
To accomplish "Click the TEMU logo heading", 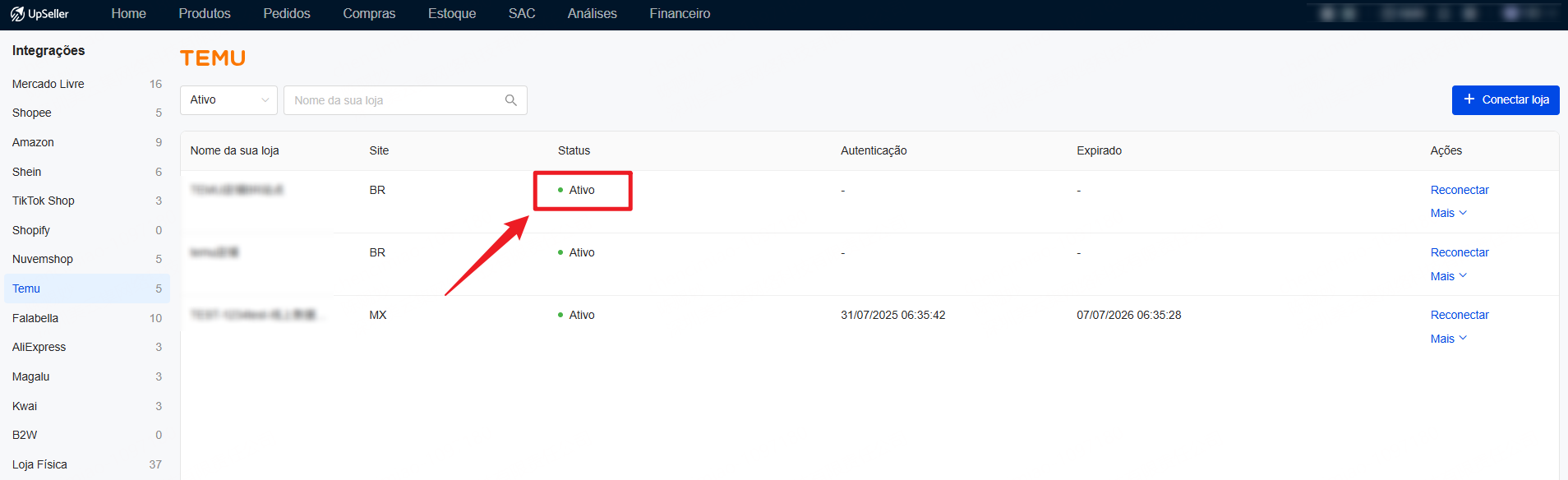I will click(x=213, y=58).
